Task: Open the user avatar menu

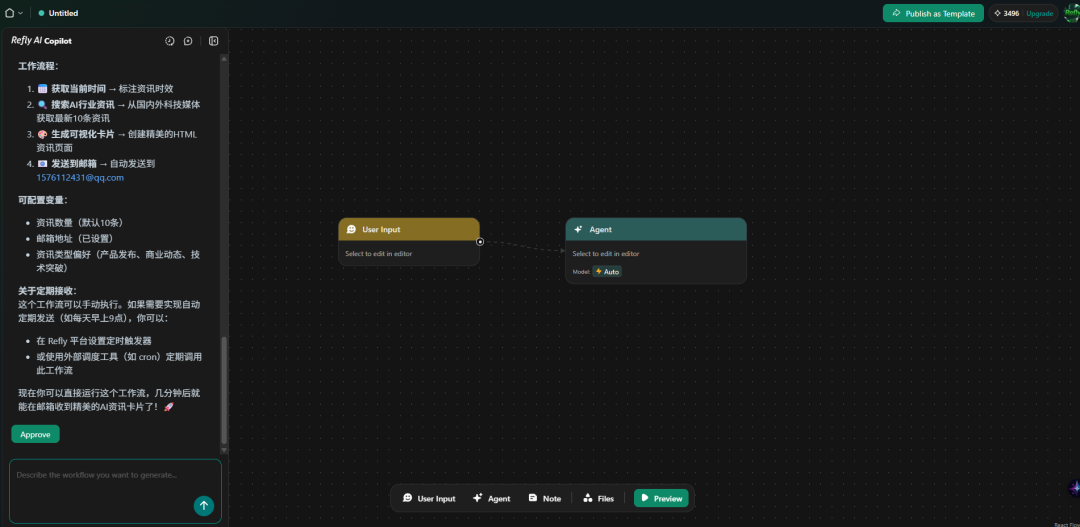Action: tap(1071, 13)
